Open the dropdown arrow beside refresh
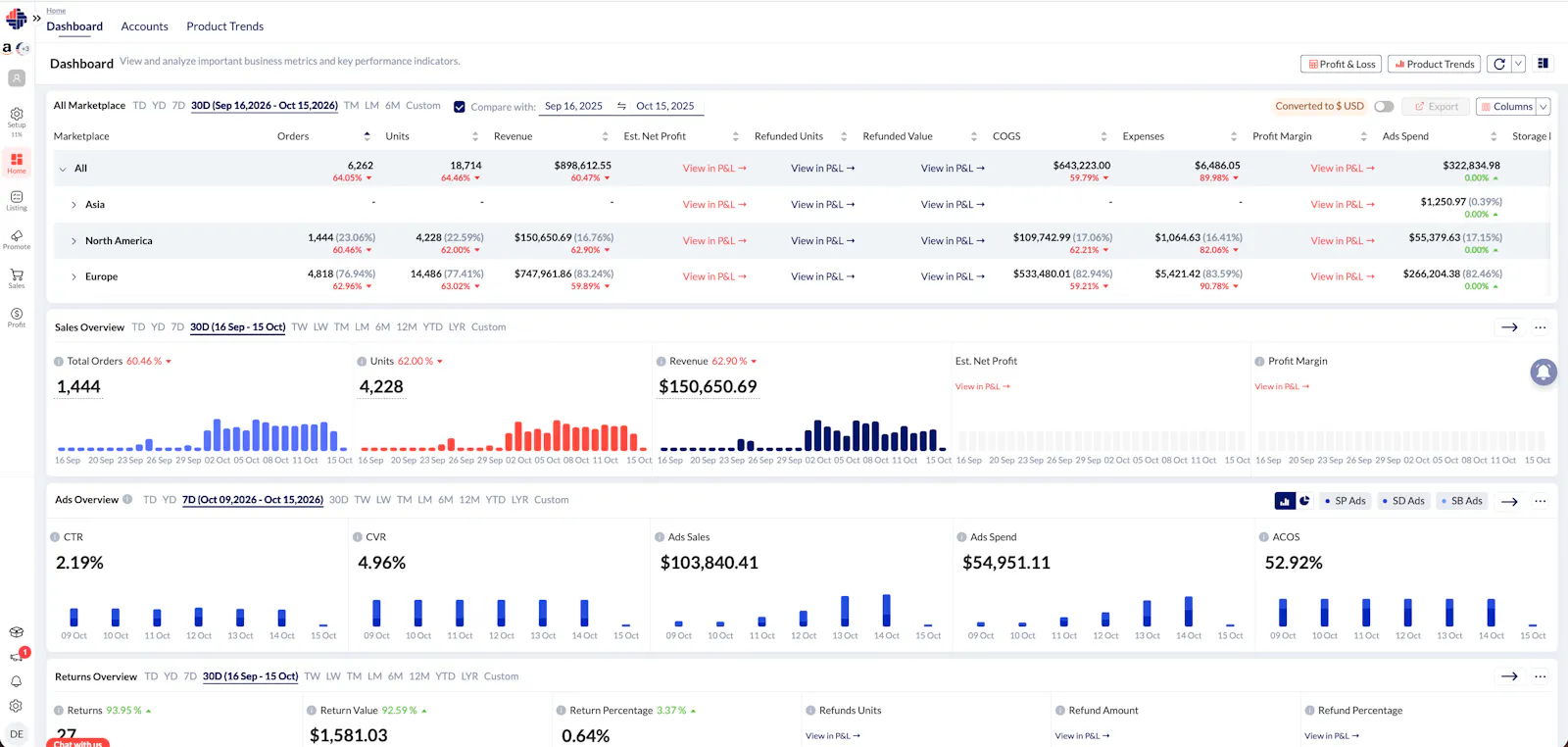Image resolution: width=1568 pixels, height=747 pixels. coord(1518,64)
